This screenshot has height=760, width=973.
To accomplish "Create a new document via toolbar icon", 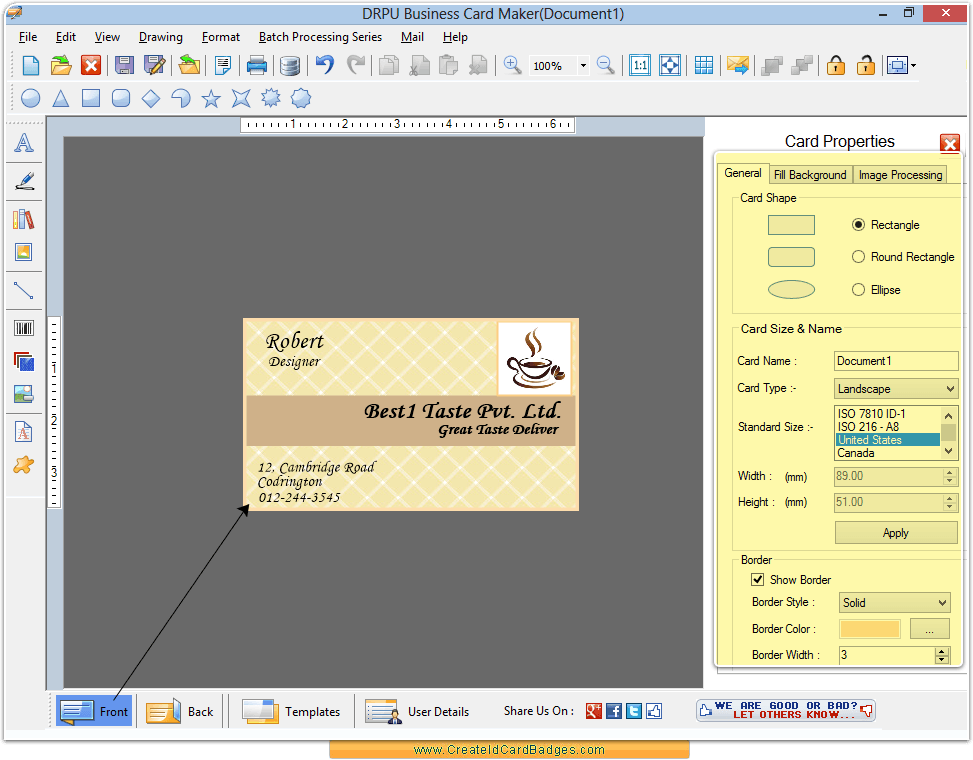I will [30, 65].
